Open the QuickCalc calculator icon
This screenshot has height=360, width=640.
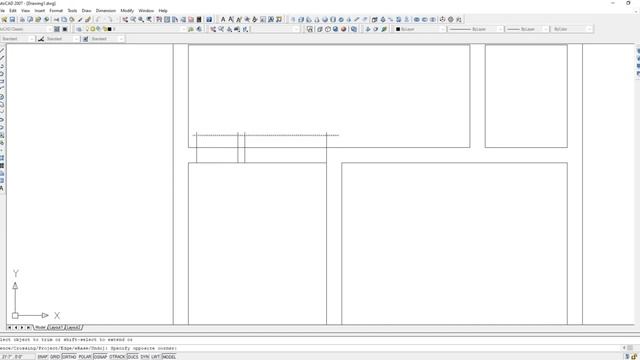[199, 19]
